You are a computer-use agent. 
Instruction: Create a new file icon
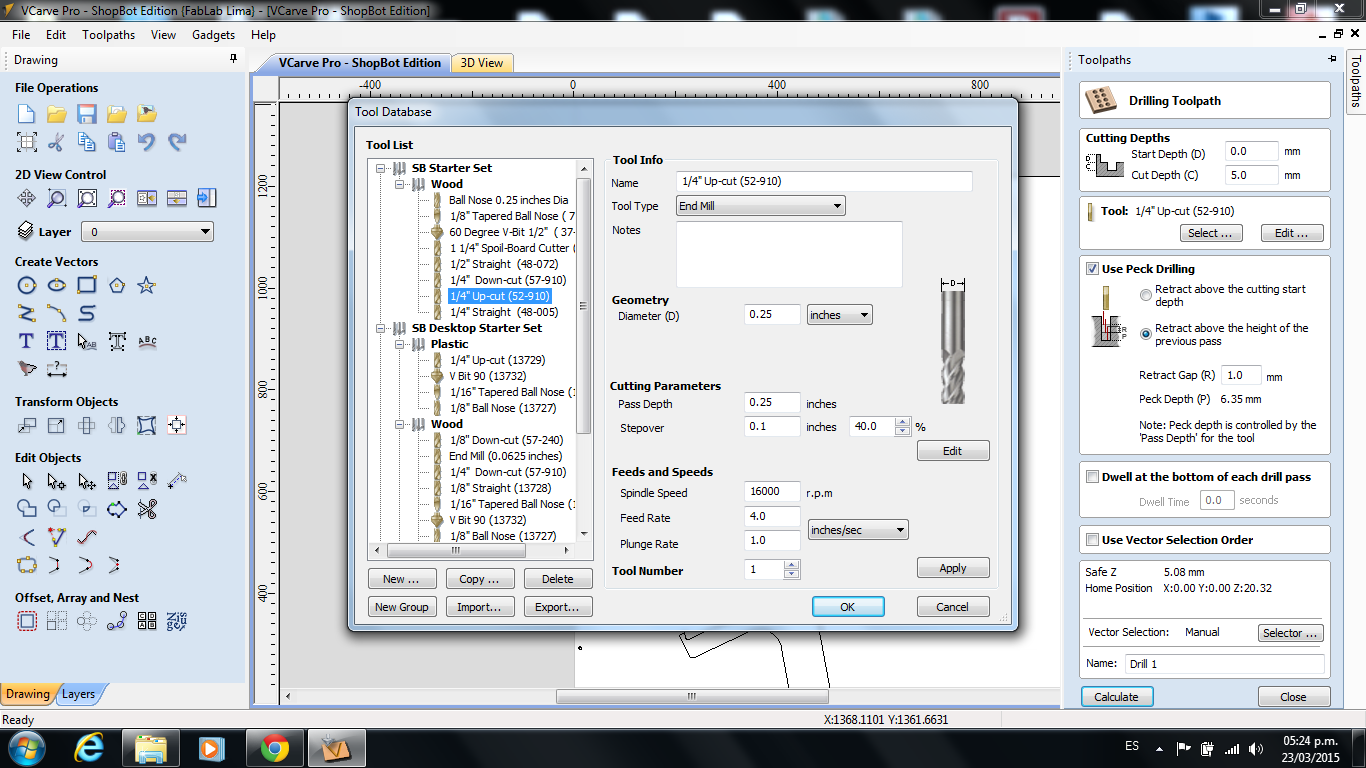click(x=27, y=114)
